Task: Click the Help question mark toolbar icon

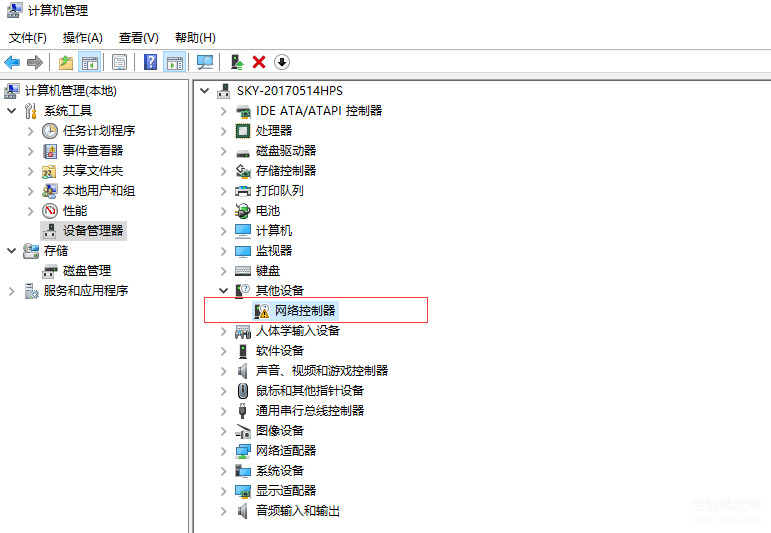Action: pyautogui.click(x=150, y=62)
